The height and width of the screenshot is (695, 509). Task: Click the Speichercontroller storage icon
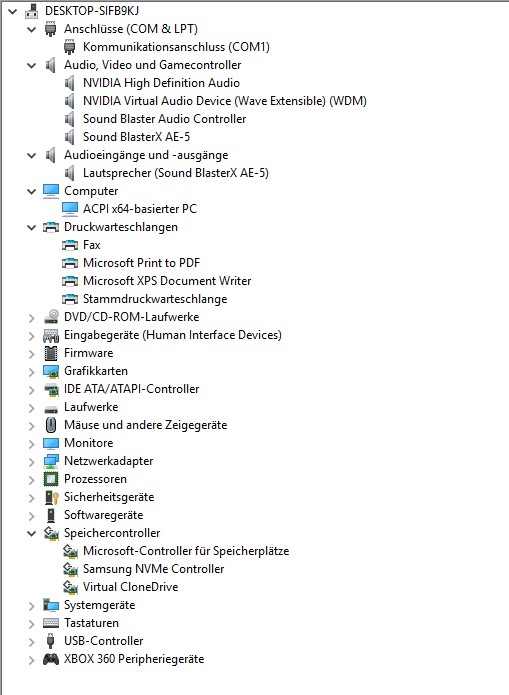point(51,533)
